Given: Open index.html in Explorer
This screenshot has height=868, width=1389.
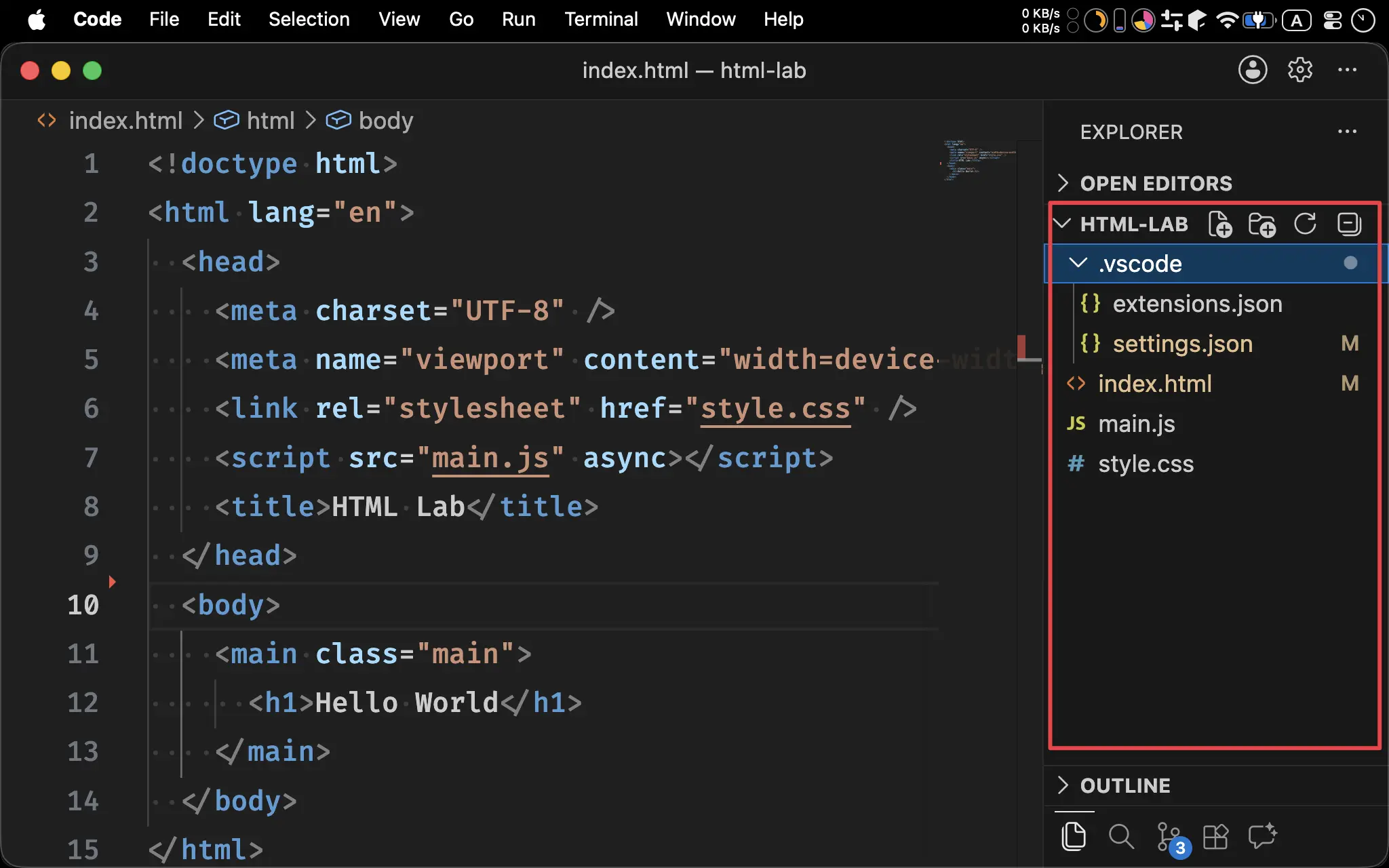Looking at the screenshot, I should coord(1215,383).
